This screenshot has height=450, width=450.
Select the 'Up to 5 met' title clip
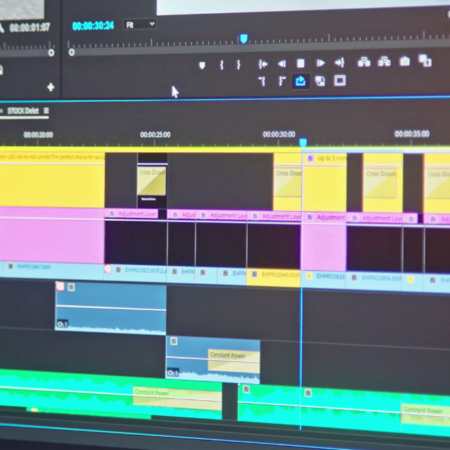324,182
